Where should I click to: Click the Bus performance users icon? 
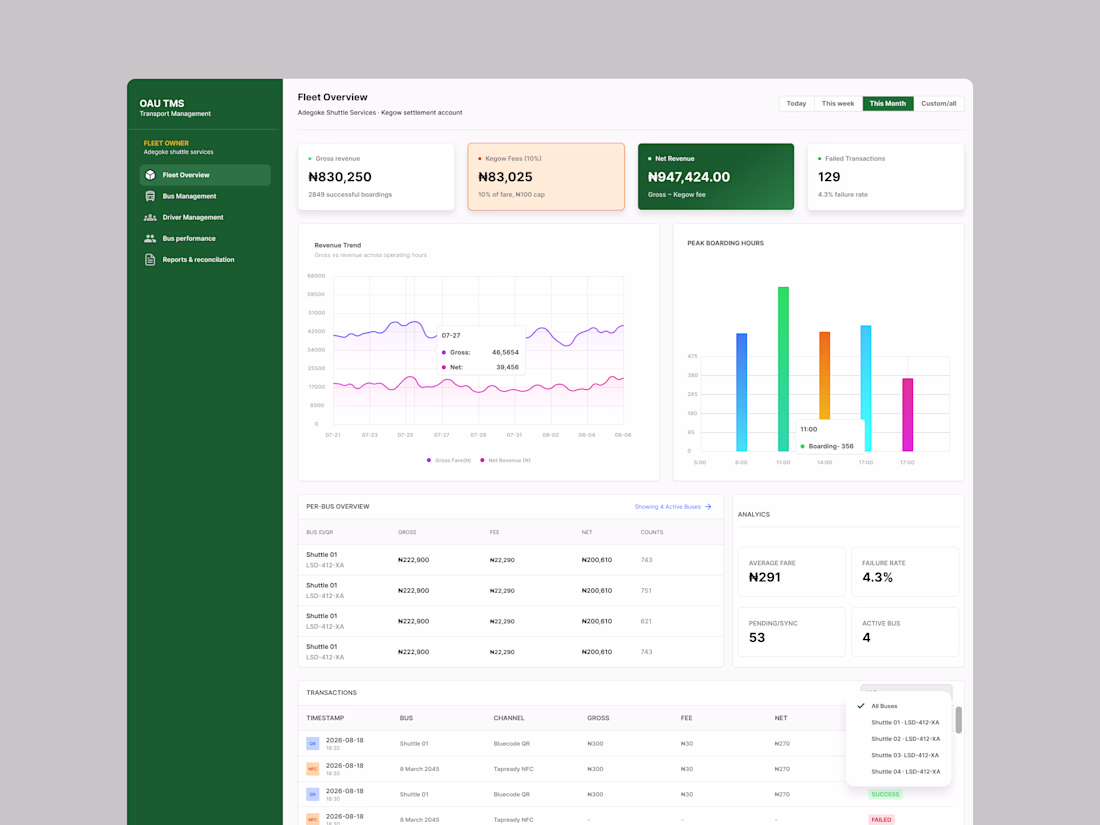150,239
